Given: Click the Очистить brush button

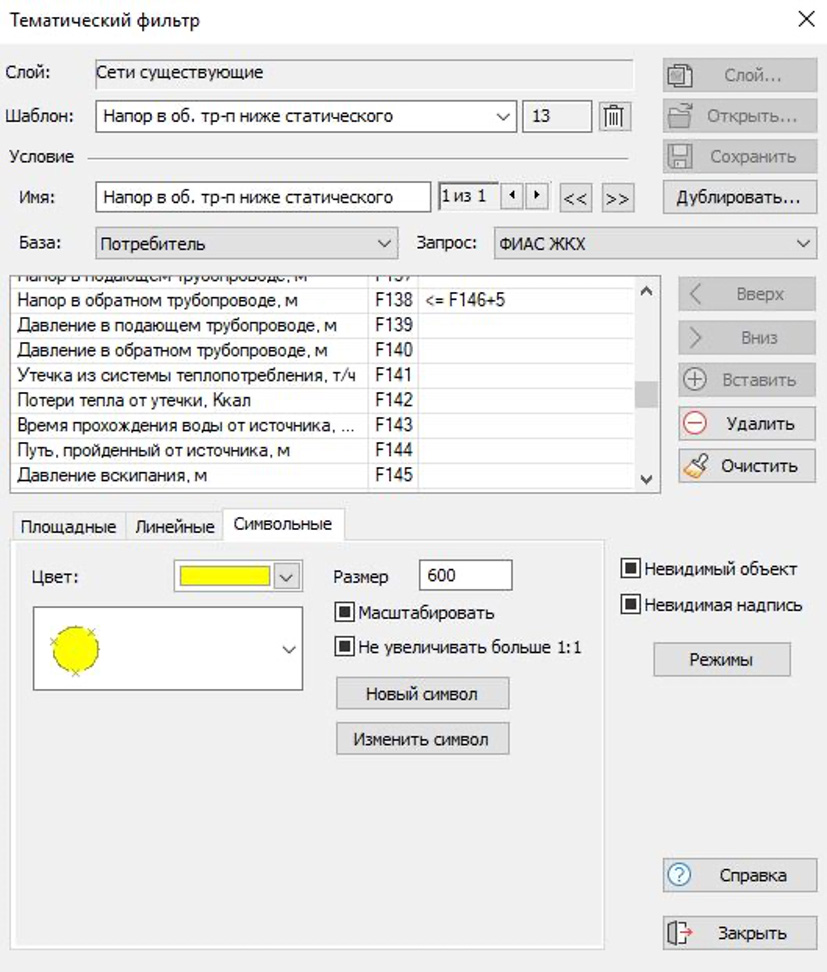Looking at the screenshot, I should point(746,466).
